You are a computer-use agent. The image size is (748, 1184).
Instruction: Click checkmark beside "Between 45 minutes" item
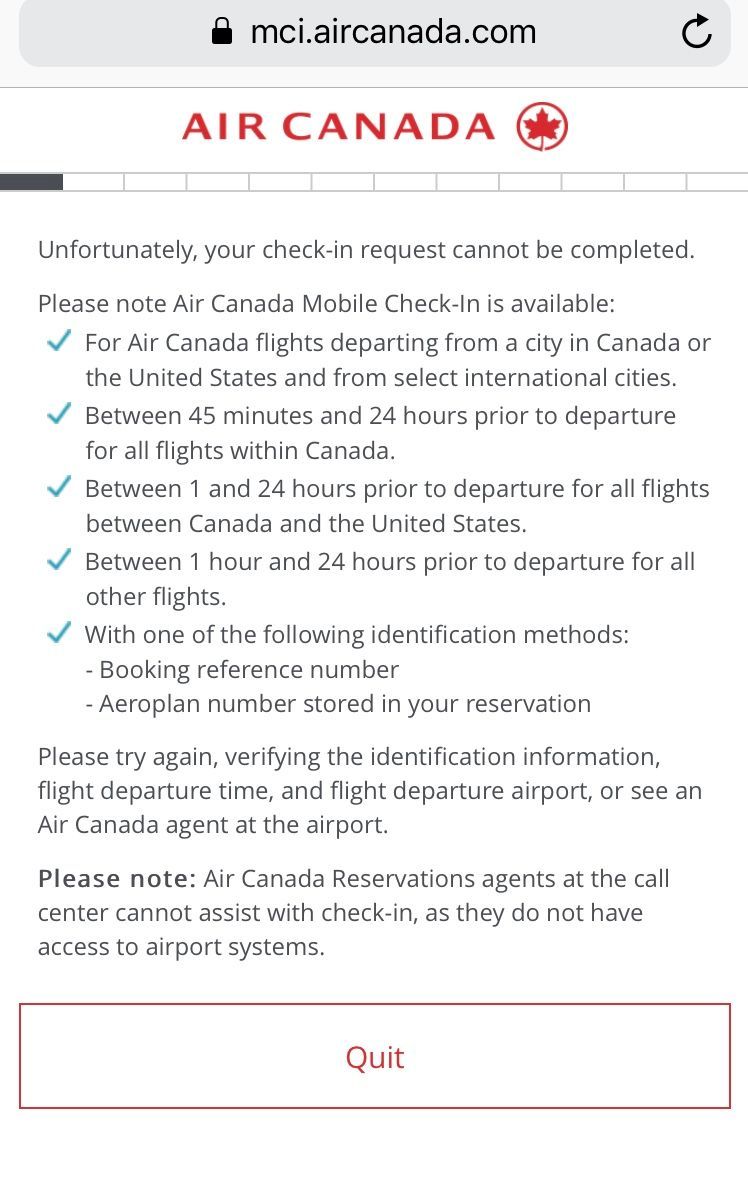(x=59, y=415)
